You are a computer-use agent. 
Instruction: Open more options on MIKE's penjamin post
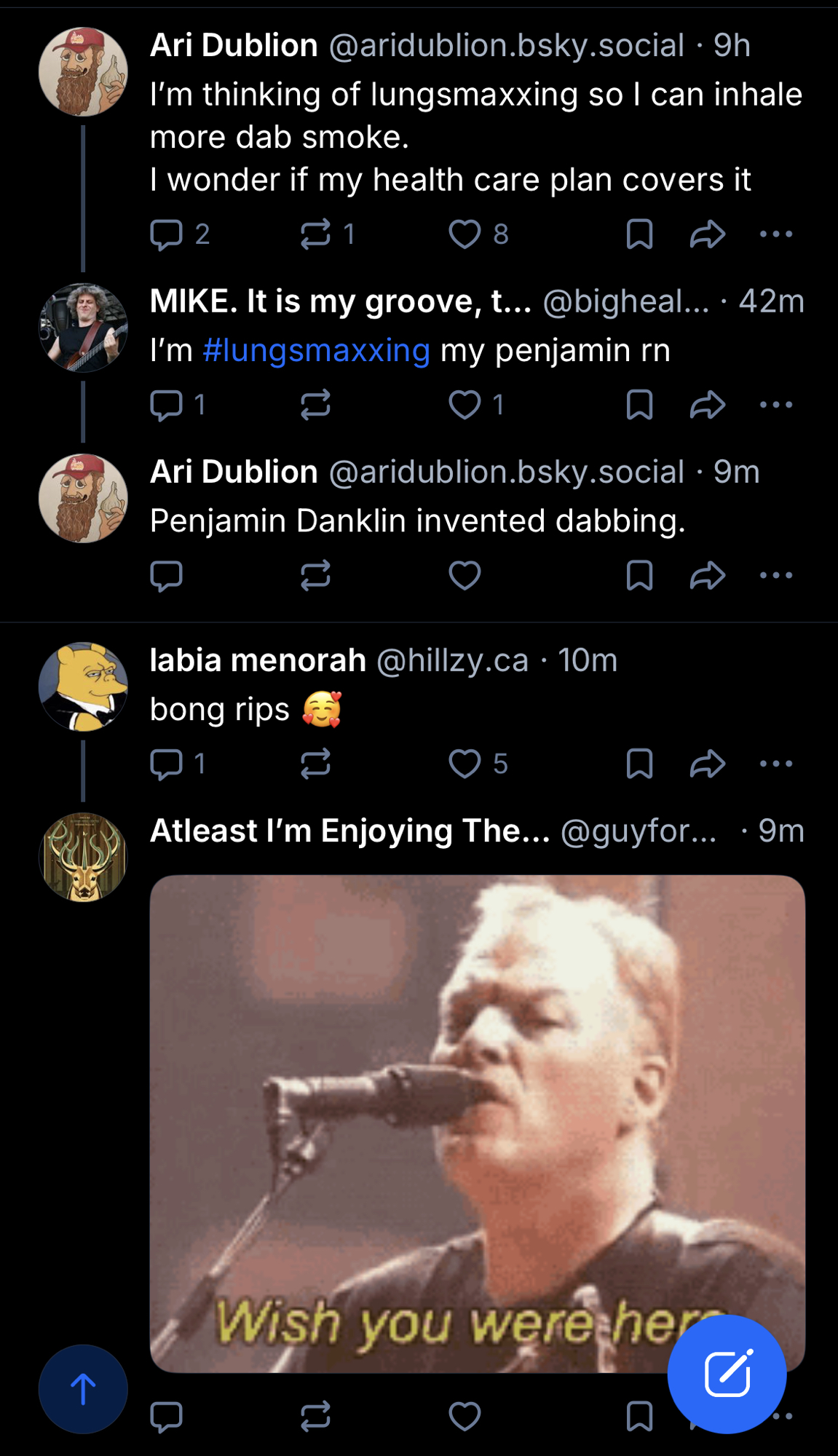(776, 405)
